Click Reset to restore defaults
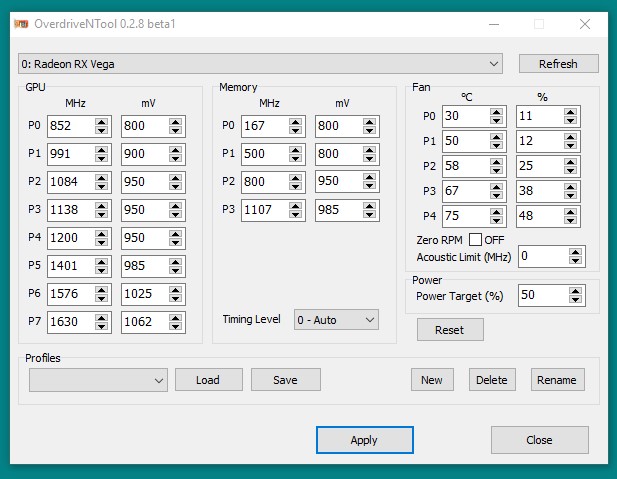This screenshot has width=617, height=479. click(x=450, y=330)
